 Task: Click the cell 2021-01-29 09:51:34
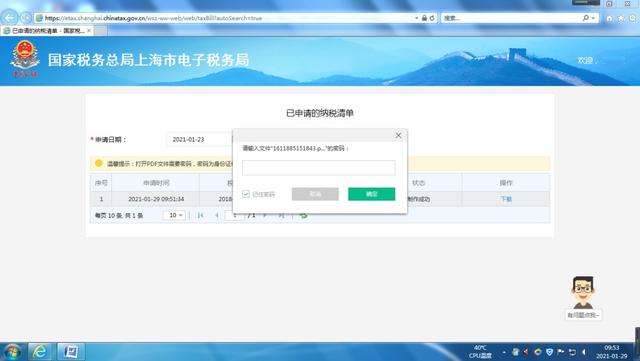click(156, 199)
